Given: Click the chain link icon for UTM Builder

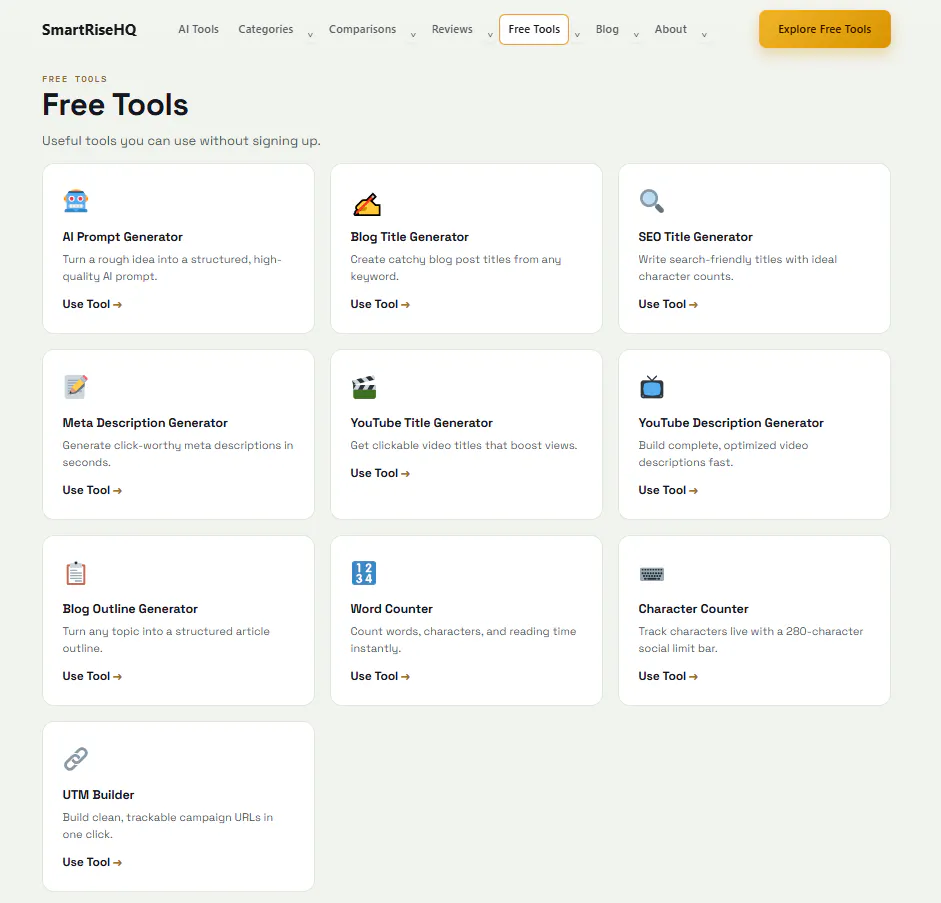Looking at the screenshot, I should [x=76, y=759].
